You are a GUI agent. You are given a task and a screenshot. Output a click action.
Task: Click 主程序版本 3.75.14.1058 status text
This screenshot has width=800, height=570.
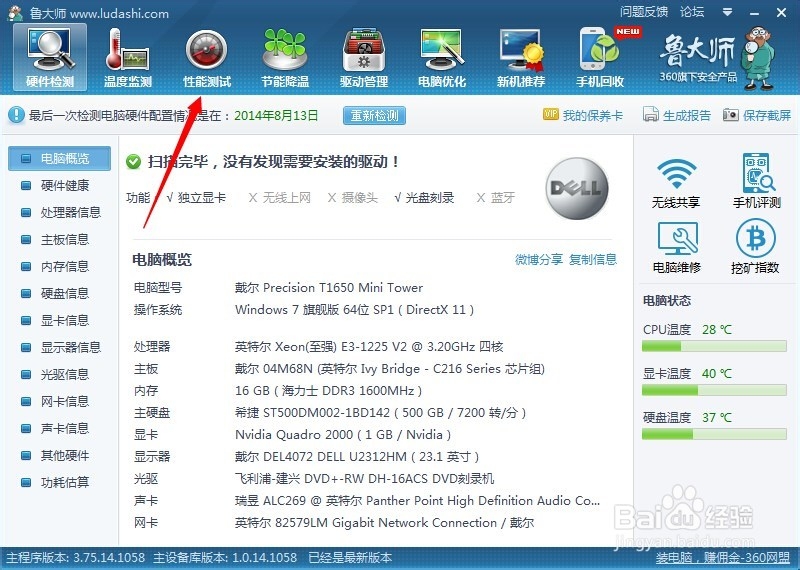[x=76, y=557]
